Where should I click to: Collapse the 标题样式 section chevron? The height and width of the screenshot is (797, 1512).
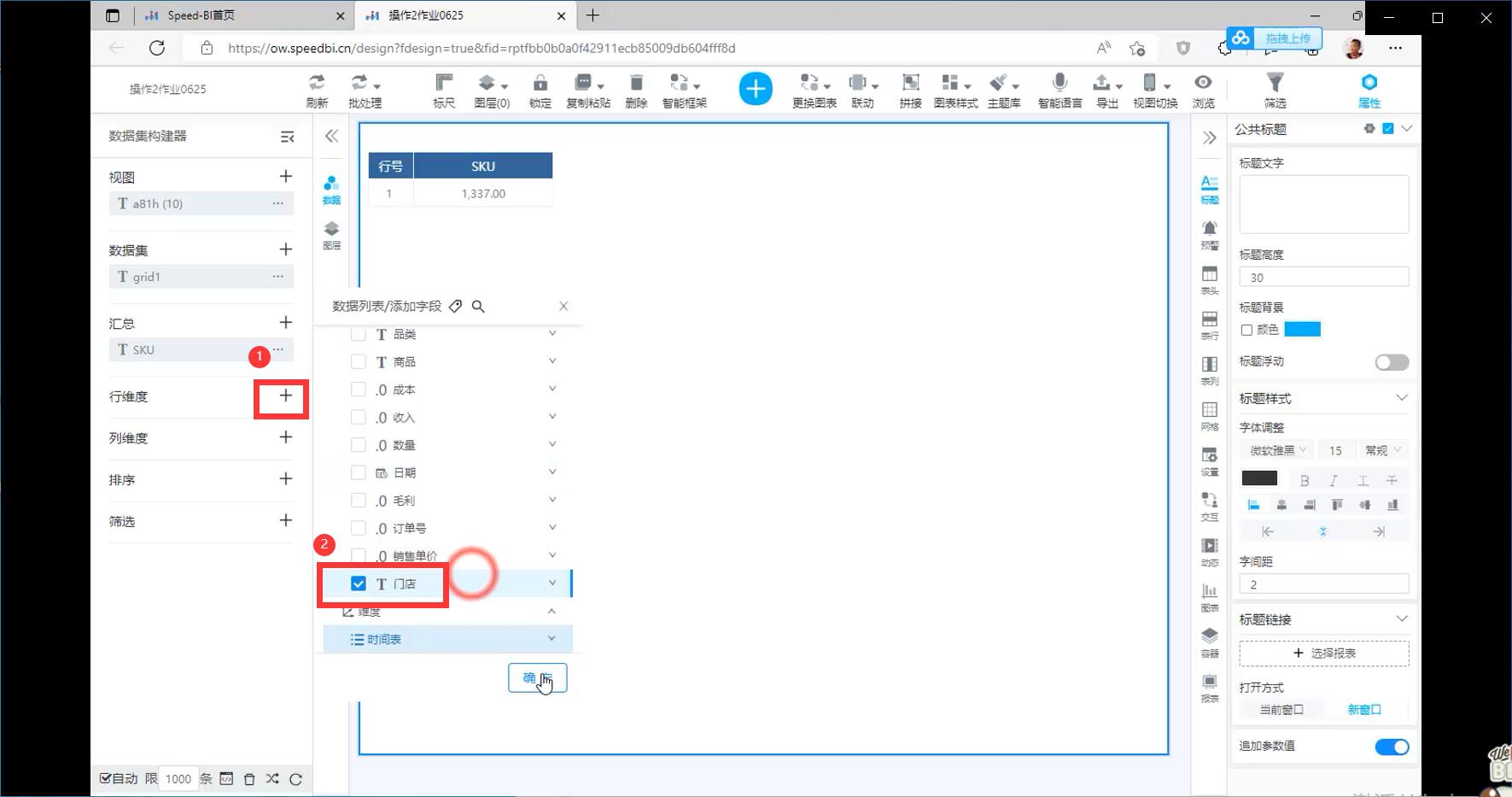(x=1402, y=398)
